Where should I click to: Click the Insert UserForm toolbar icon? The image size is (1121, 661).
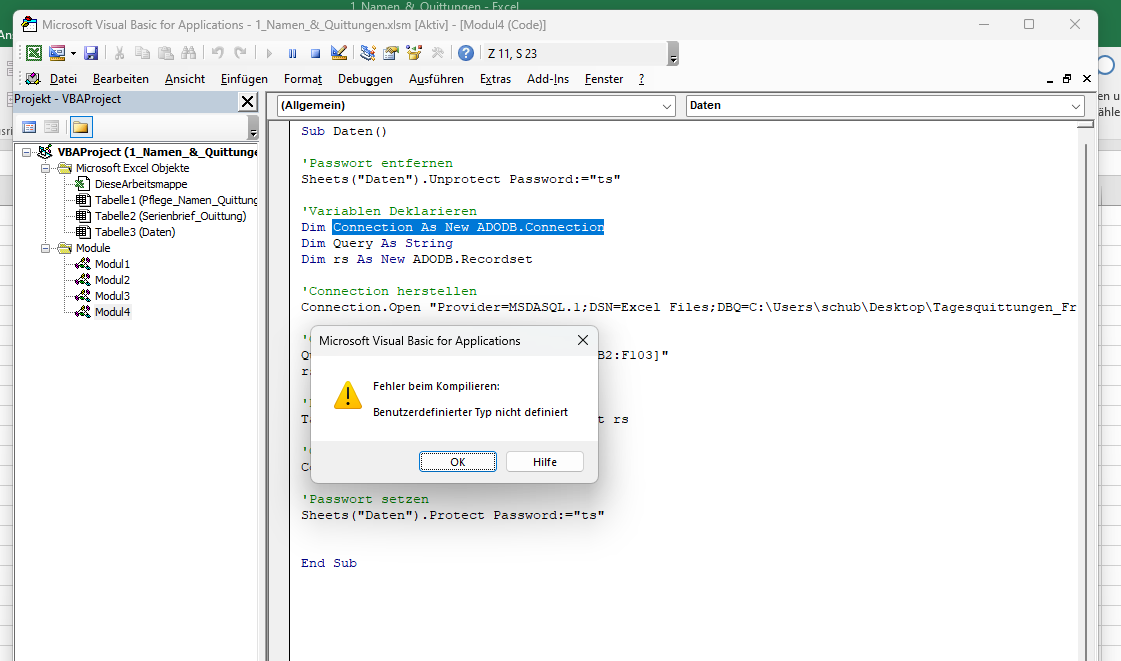[x=56, y=53]
